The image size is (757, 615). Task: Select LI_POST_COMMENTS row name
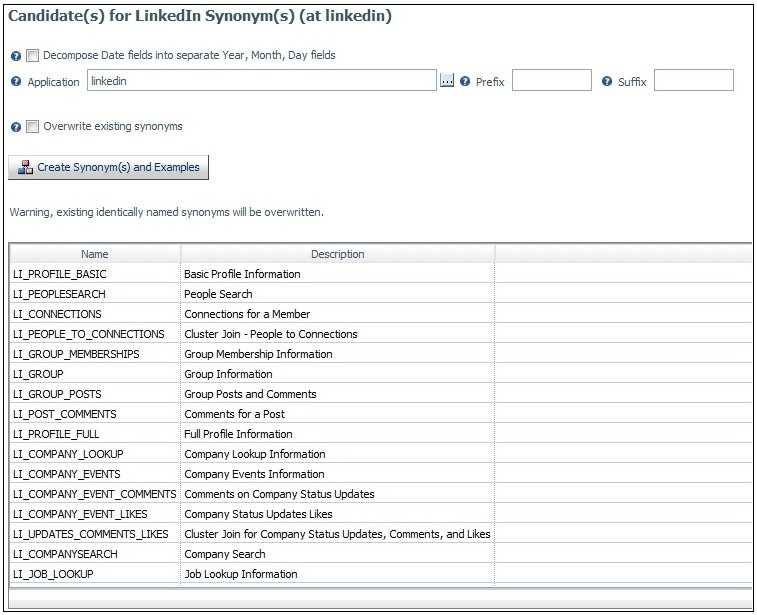point(65,414)
